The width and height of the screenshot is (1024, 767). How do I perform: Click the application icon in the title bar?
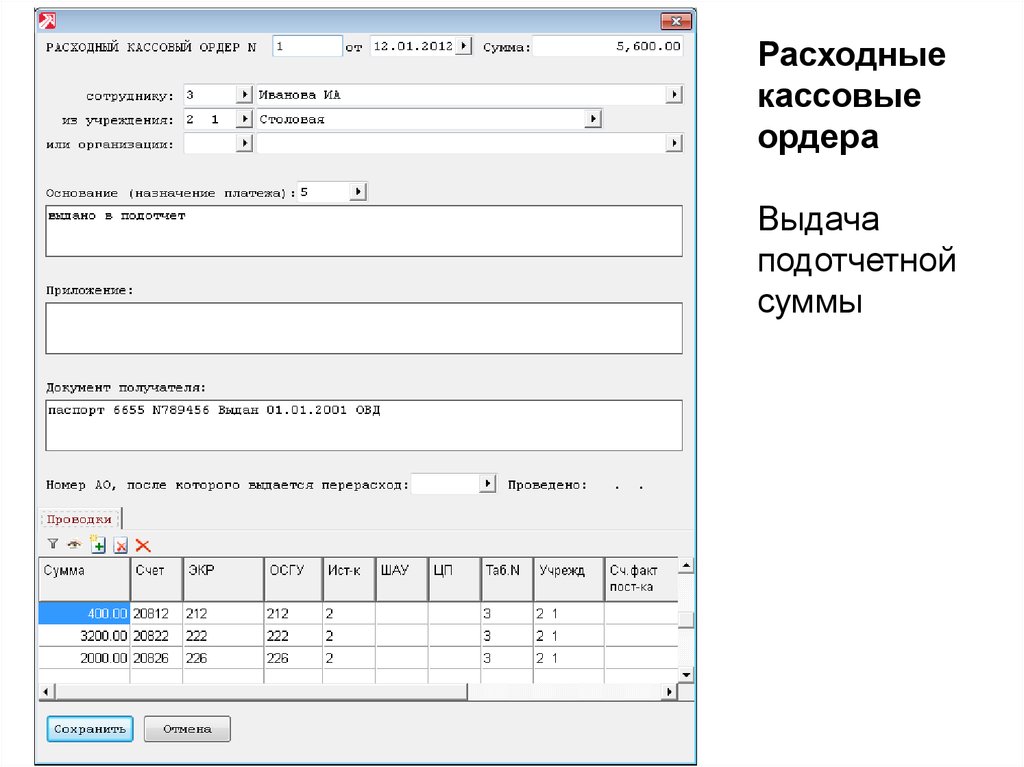pyautogui.click(x=46, y=21)
